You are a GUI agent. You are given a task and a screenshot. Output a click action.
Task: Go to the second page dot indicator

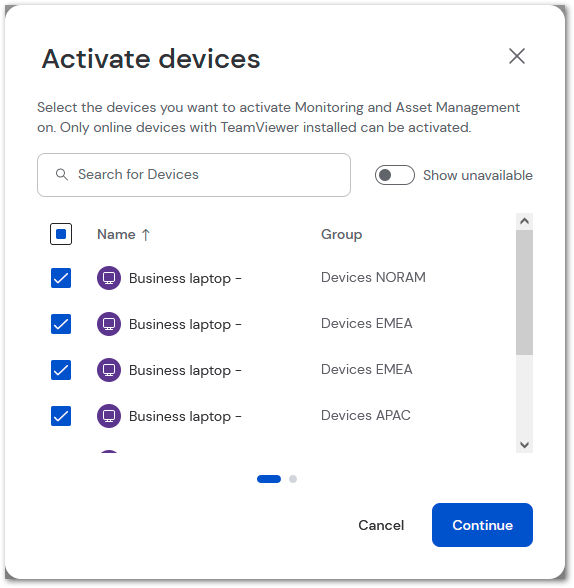click(x=293, y=479)
